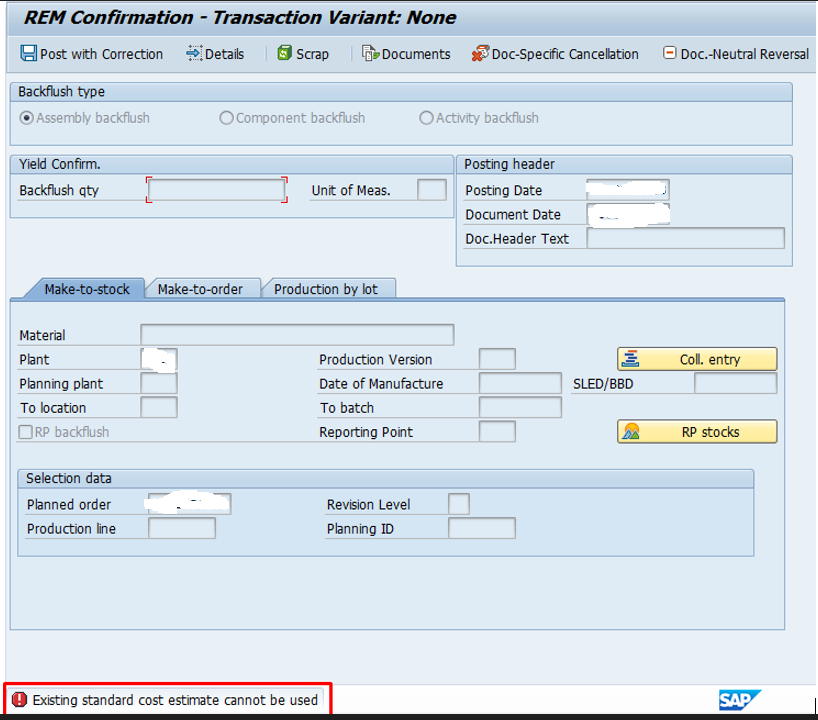Click the RP stocks button icon
Viewport: 818px width, 720px height.
[631, 431]
